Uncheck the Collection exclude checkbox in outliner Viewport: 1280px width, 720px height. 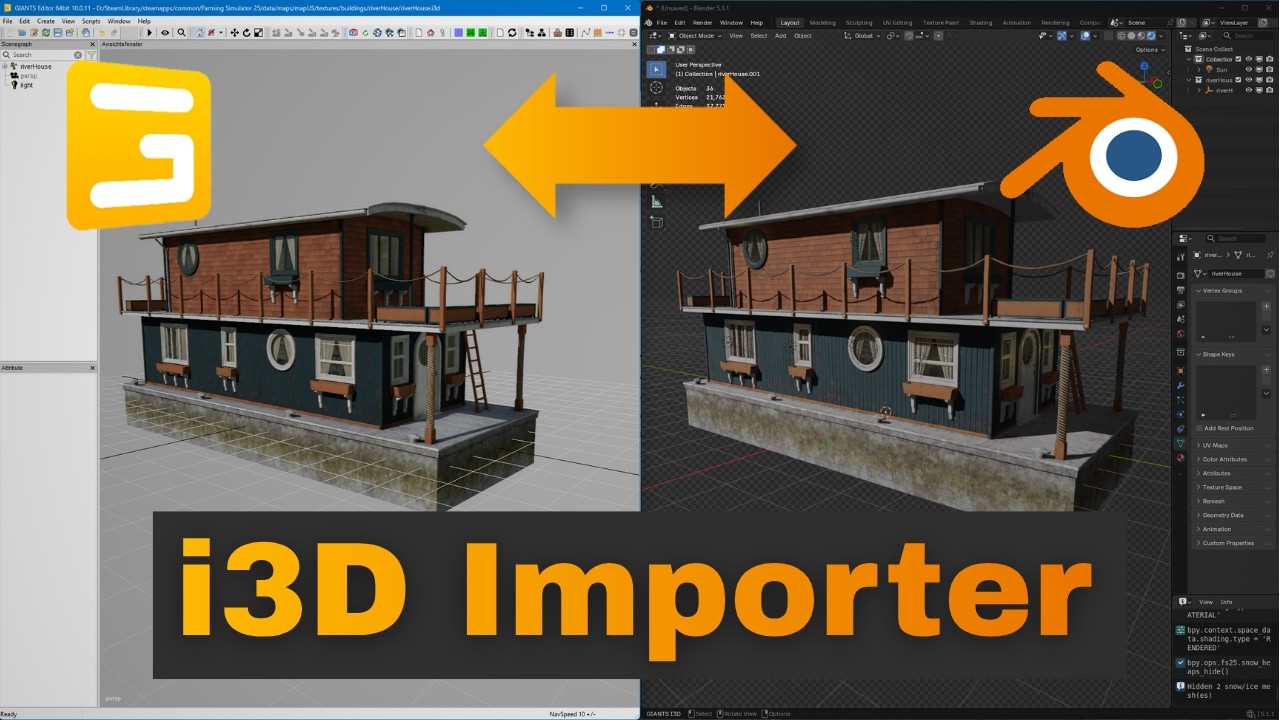point(1238,59)
